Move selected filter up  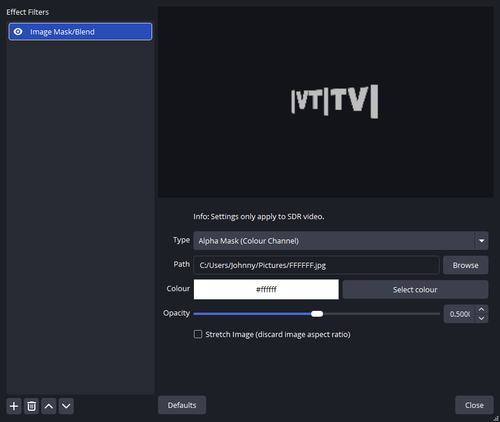tap(49, 406)
